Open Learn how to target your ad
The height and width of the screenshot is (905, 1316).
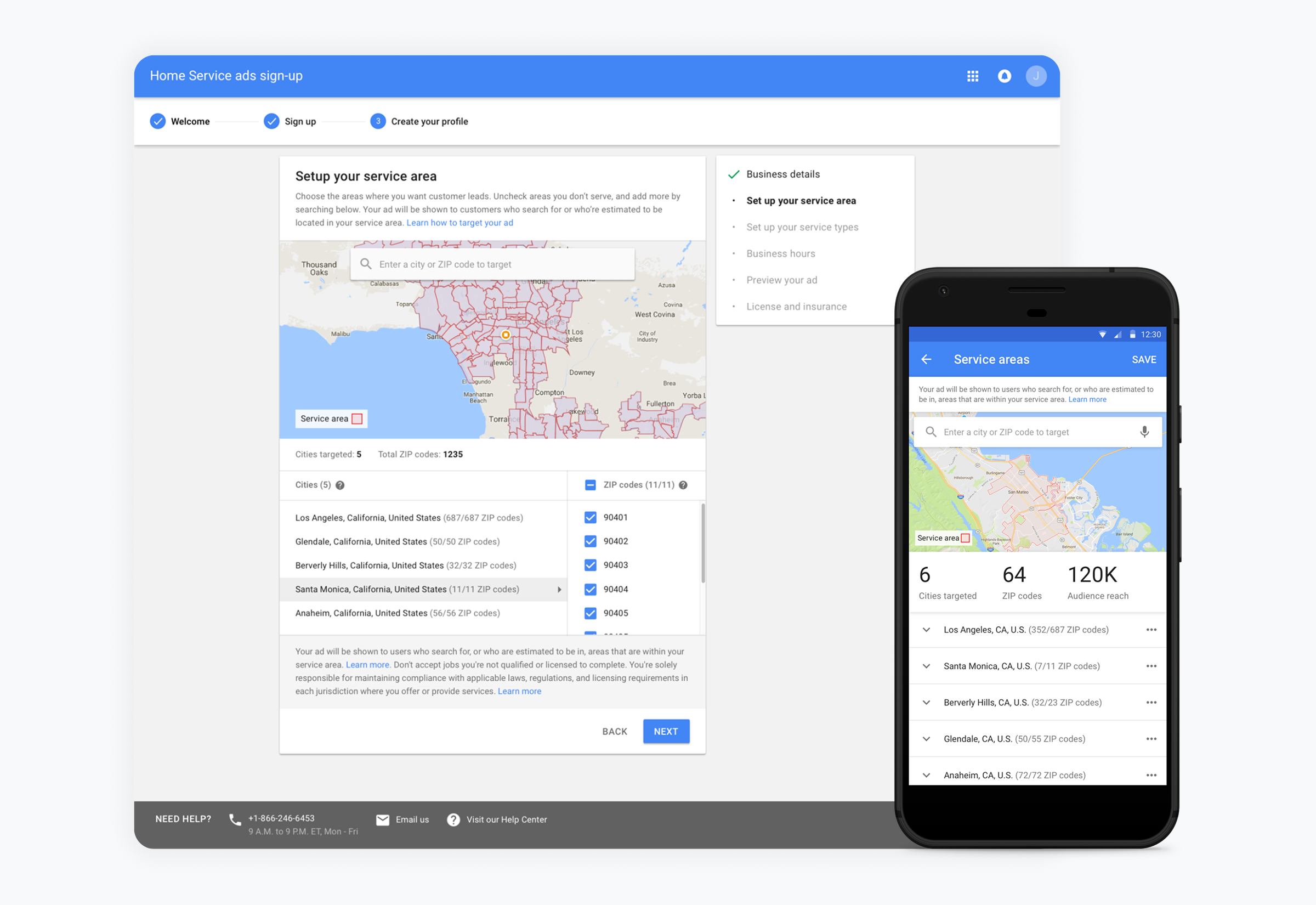[459, 223]
